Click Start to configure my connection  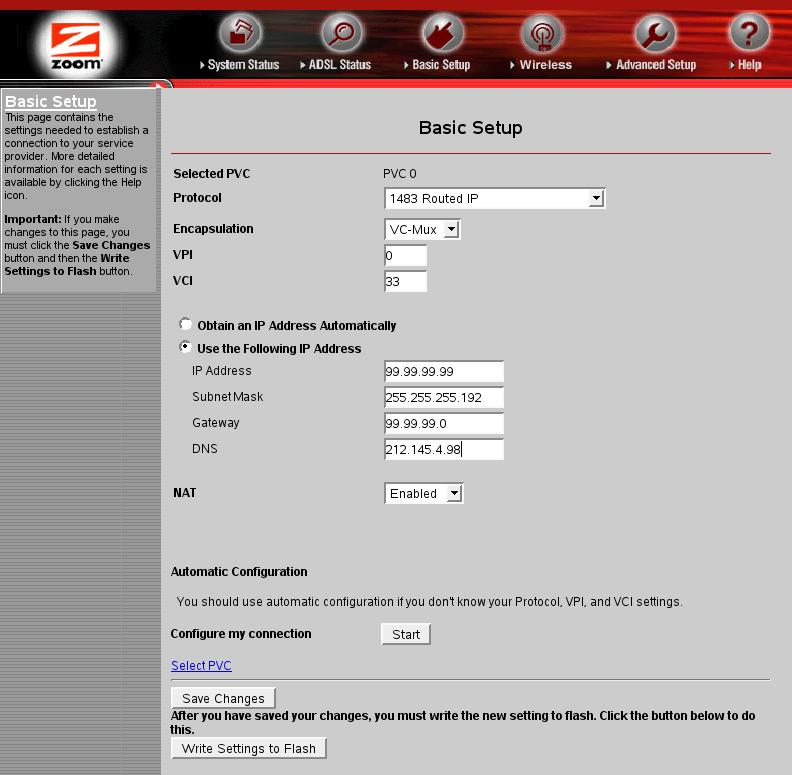click(406, 634)
